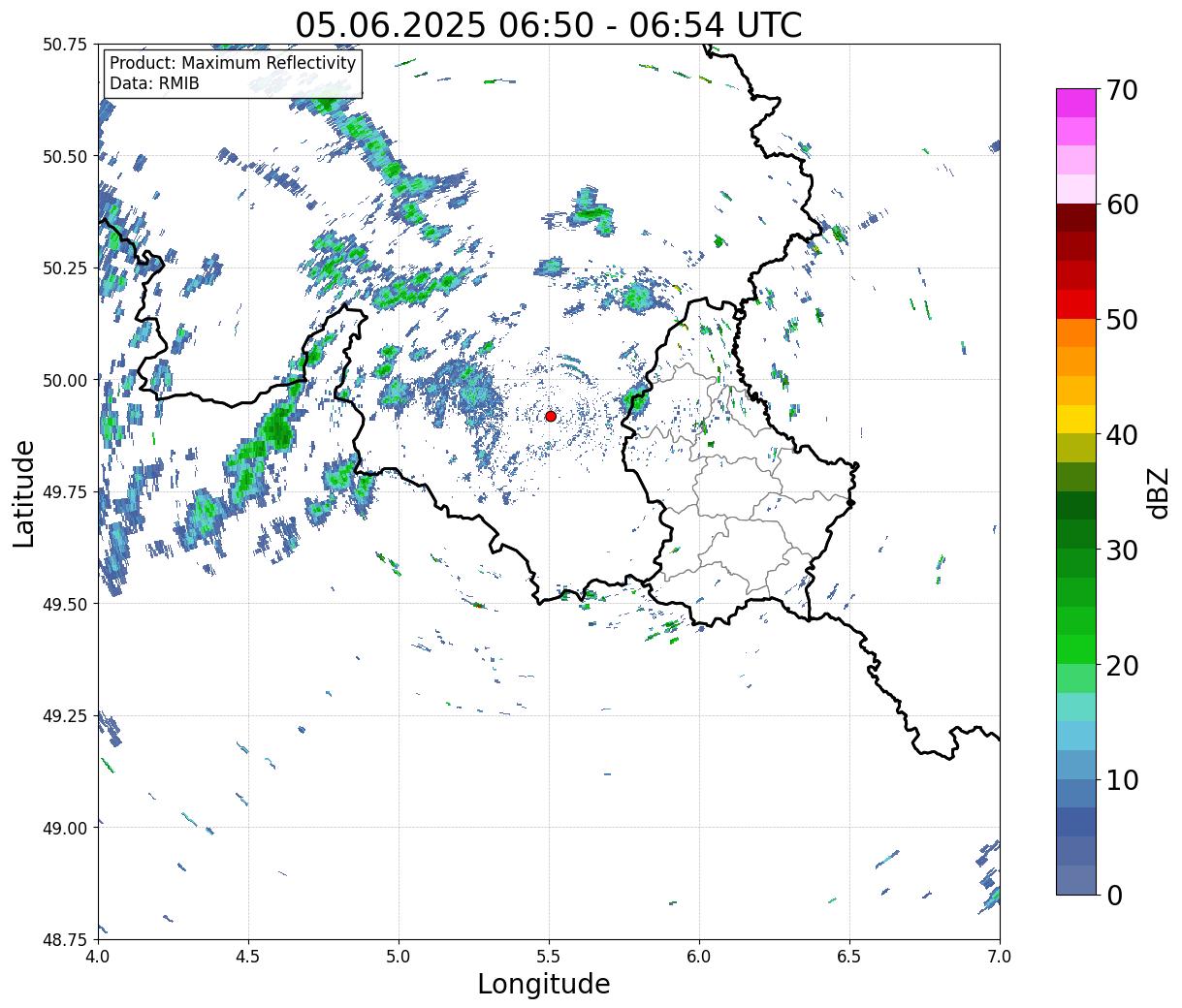Click the latitude tick label "50.25"
1182x1008 pixels.
65,268
